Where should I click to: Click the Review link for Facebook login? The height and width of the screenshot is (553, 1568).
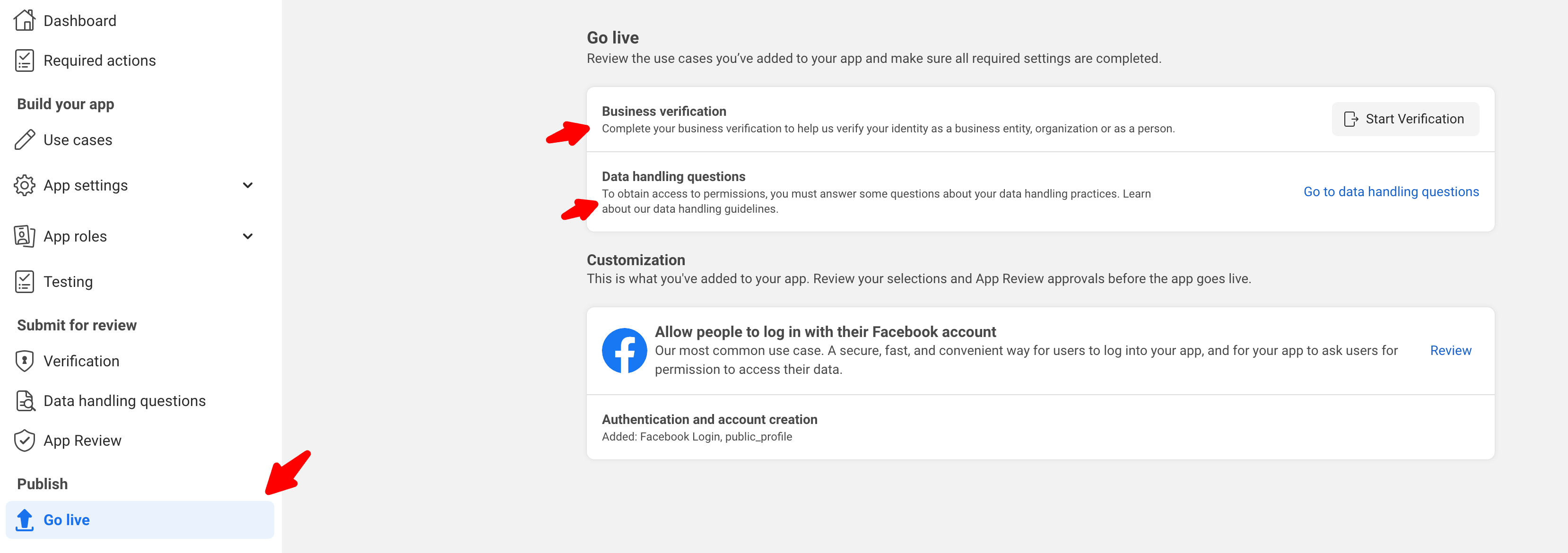1451,350
